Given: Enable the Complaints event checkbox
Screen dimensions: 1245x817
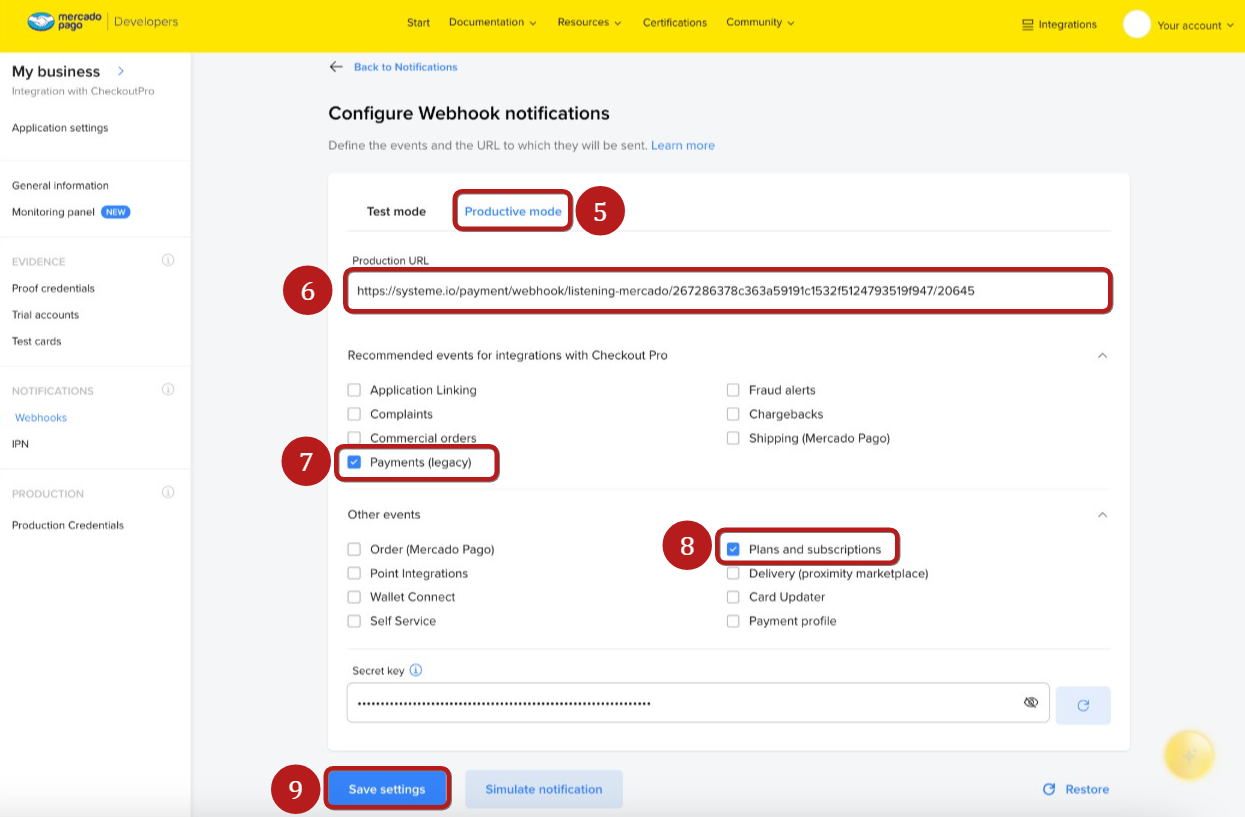Looking at the screenshot, I should click(354, 414).
